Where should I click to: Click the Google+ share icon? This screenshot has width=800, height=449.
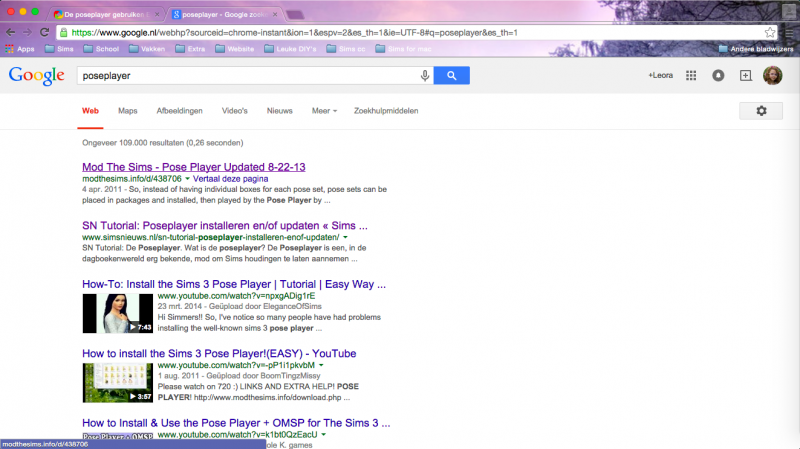(745, 76)
